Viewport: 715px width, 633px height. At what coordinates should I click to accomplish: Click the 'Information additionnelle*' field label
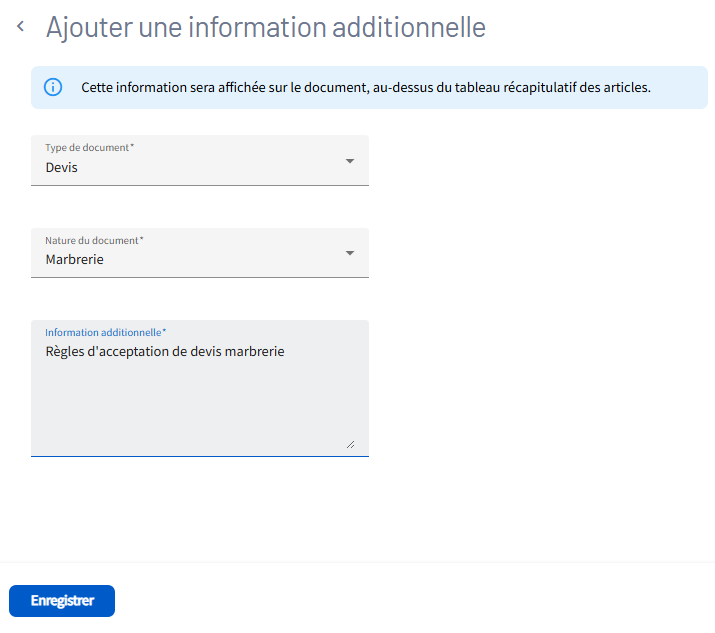tap(105, 332)
